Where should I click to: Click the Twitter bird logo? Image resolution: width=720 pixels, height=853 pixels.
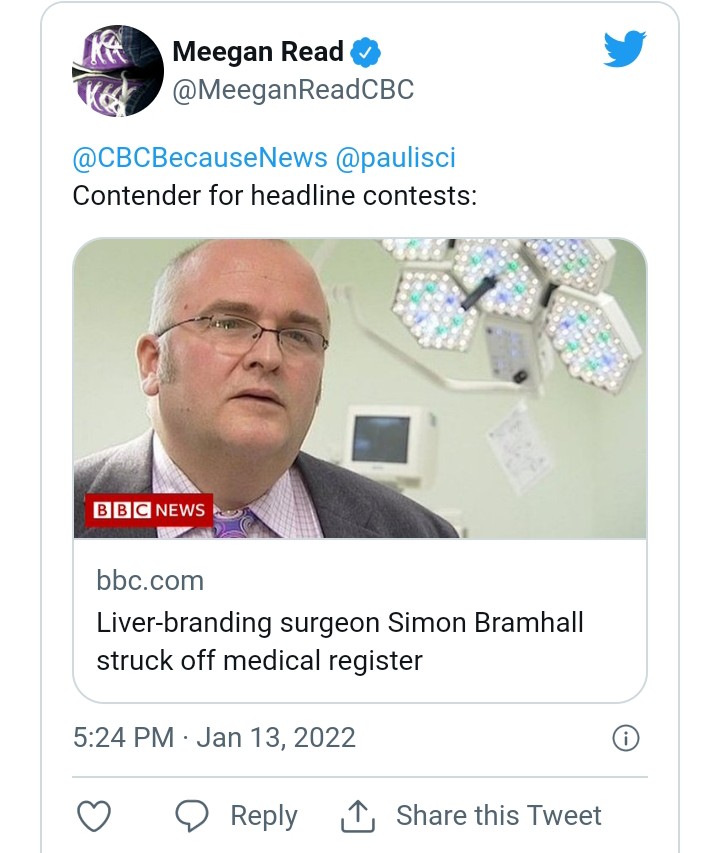[x=625, y=49]
